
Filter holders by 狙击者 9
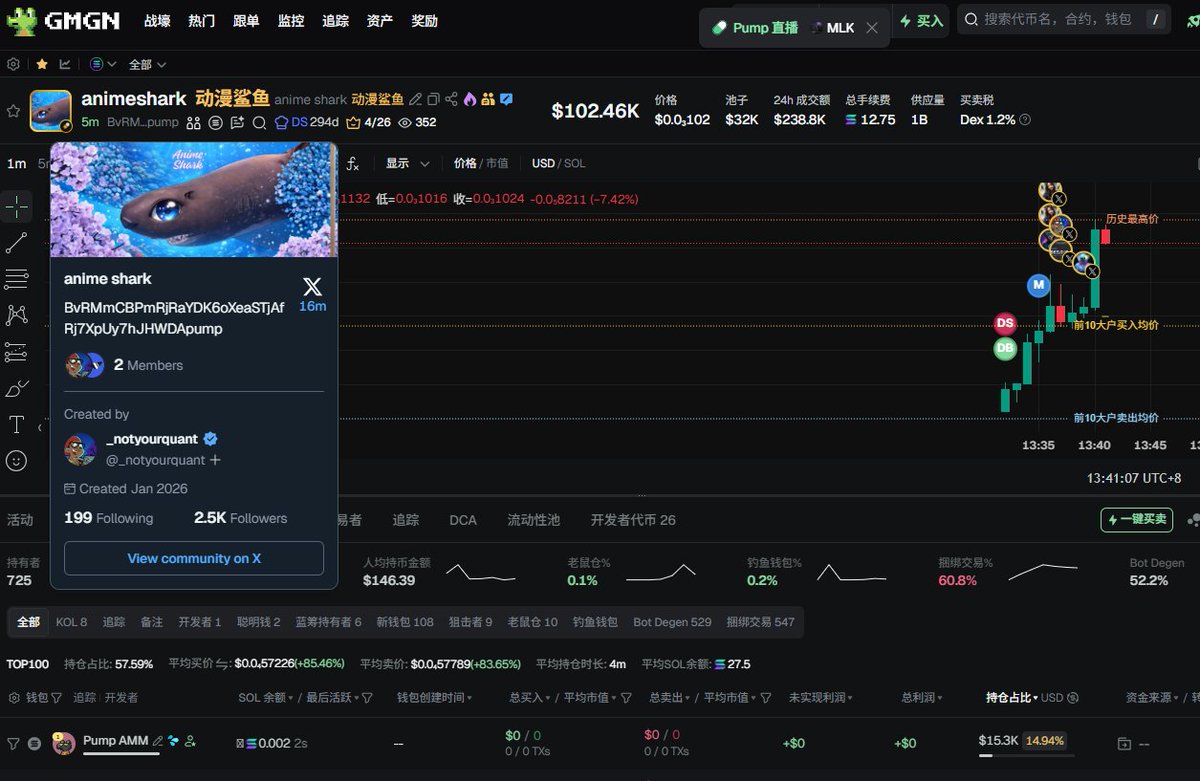(470, 622)
